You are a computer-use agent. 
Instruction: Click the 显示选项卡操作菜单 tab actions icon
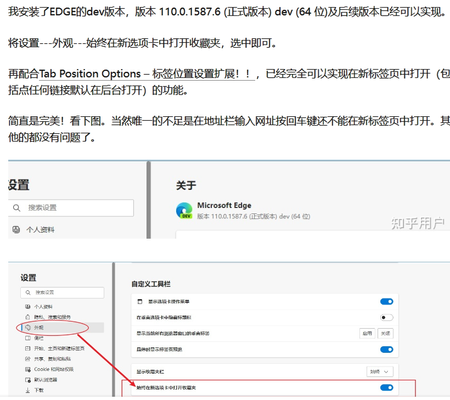pos(140,301)
